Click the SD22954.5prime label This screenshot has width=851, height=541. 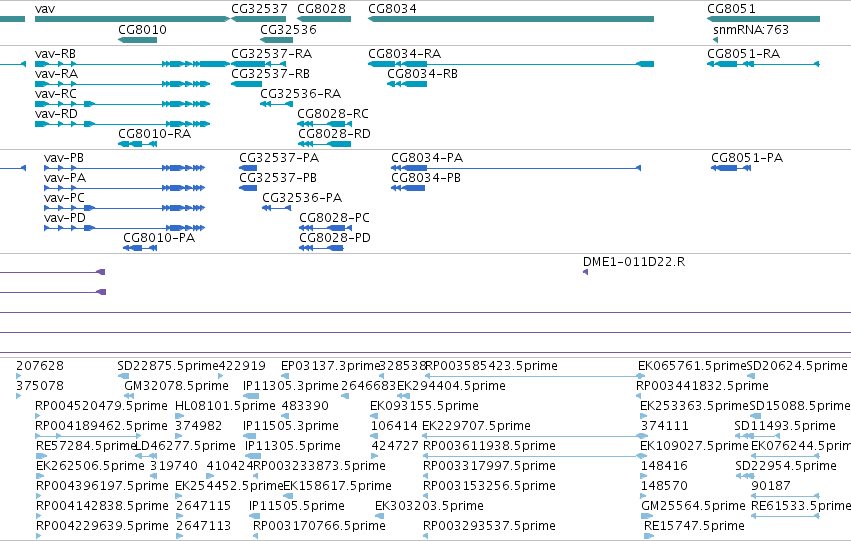(786, 466)
